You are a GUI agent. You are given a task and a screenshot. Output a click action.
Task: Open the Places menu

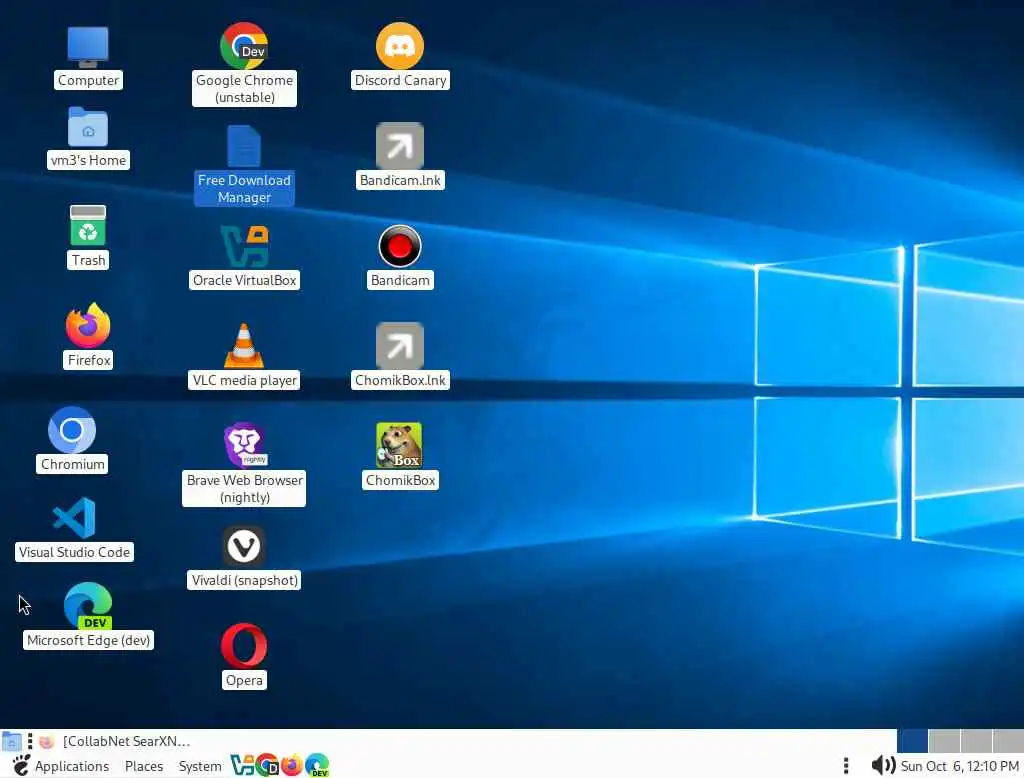point(144,766)
